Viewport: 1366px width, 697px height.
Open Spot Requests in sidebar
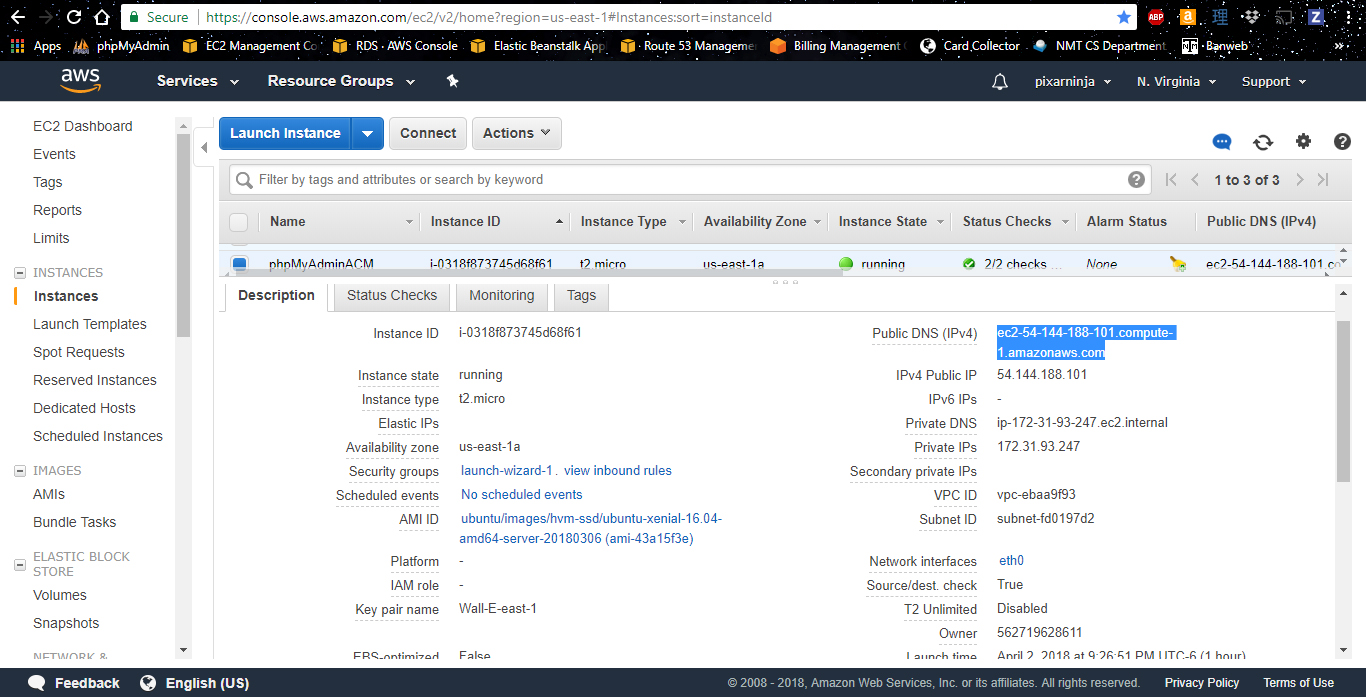[79, 352]
